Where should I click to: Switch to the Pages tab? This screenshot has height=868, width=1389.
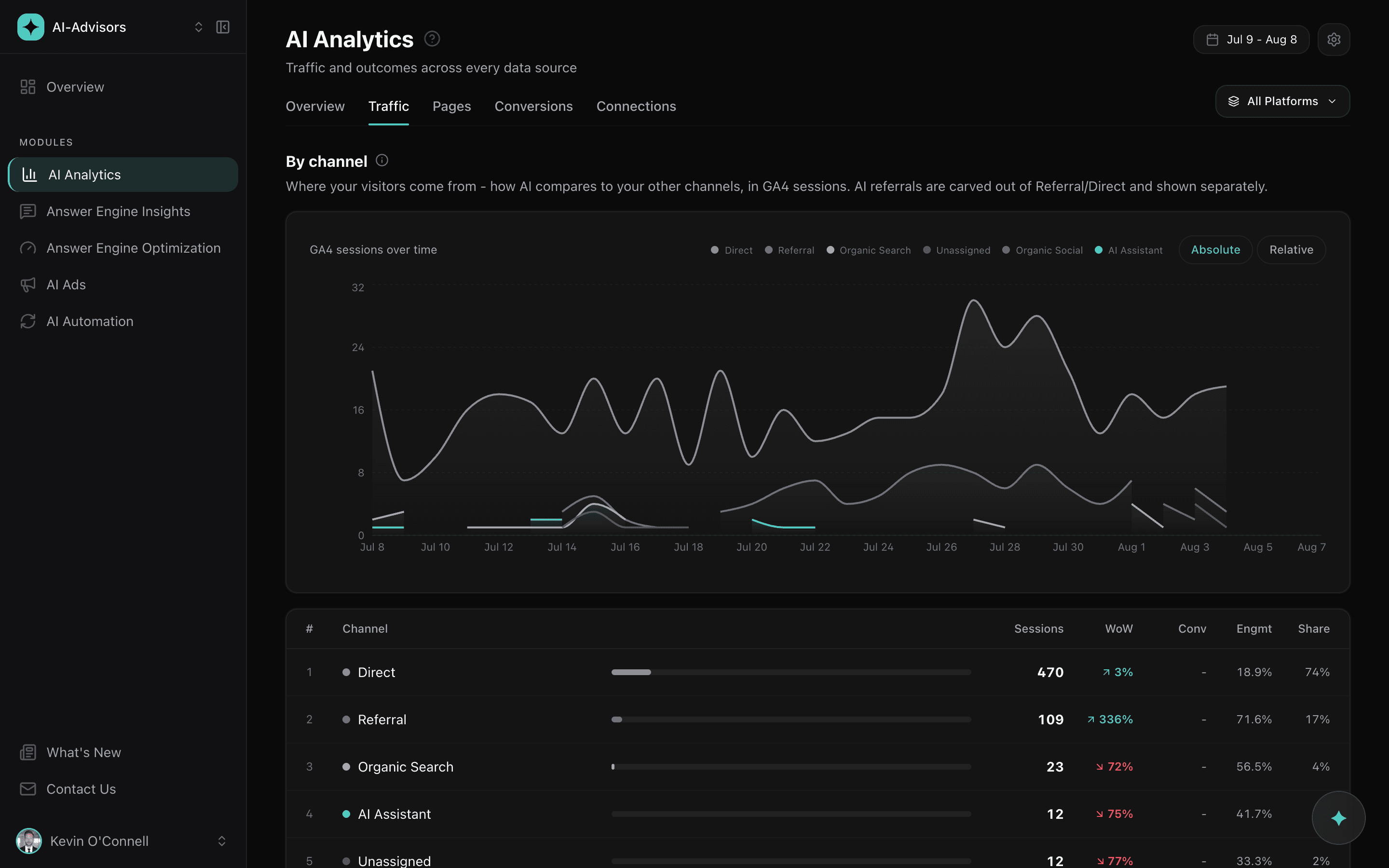pyautogui.click(x=452, y=106)
